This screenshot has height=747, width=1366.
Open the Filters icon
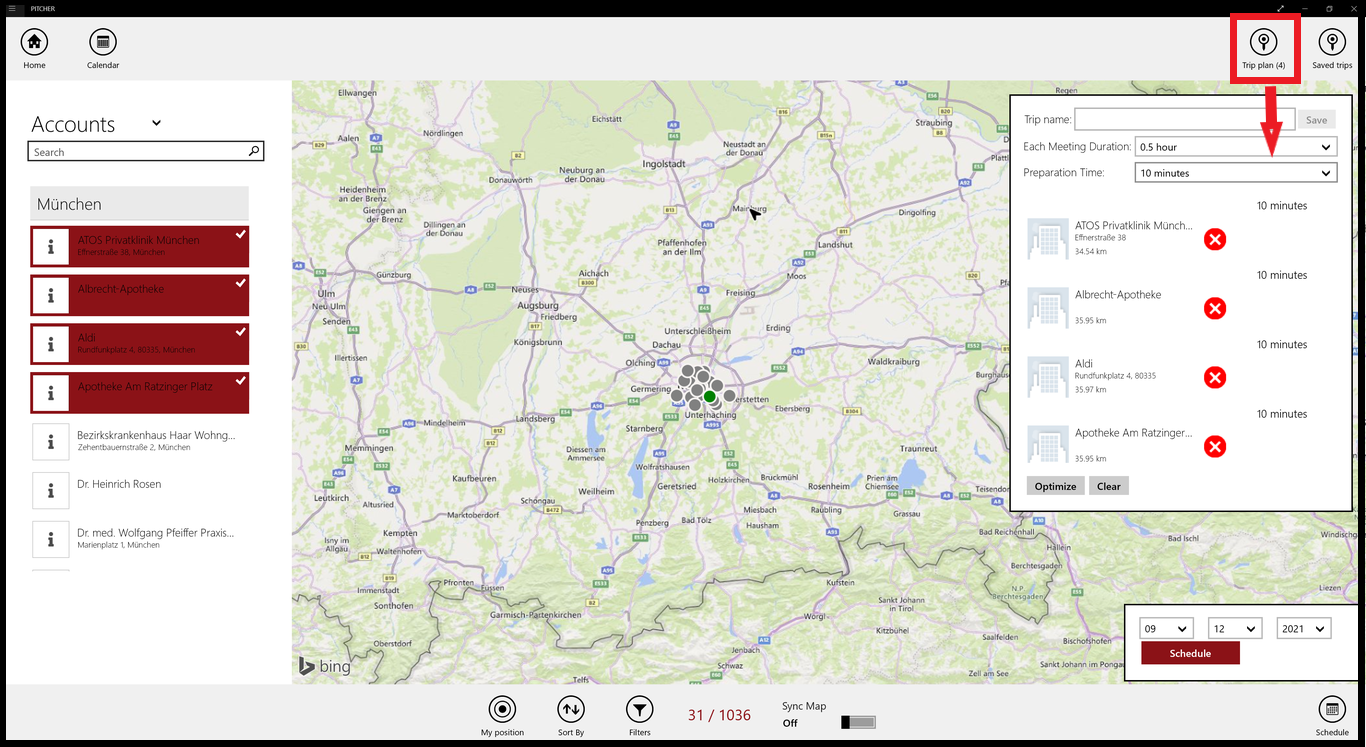coord(639,710)
